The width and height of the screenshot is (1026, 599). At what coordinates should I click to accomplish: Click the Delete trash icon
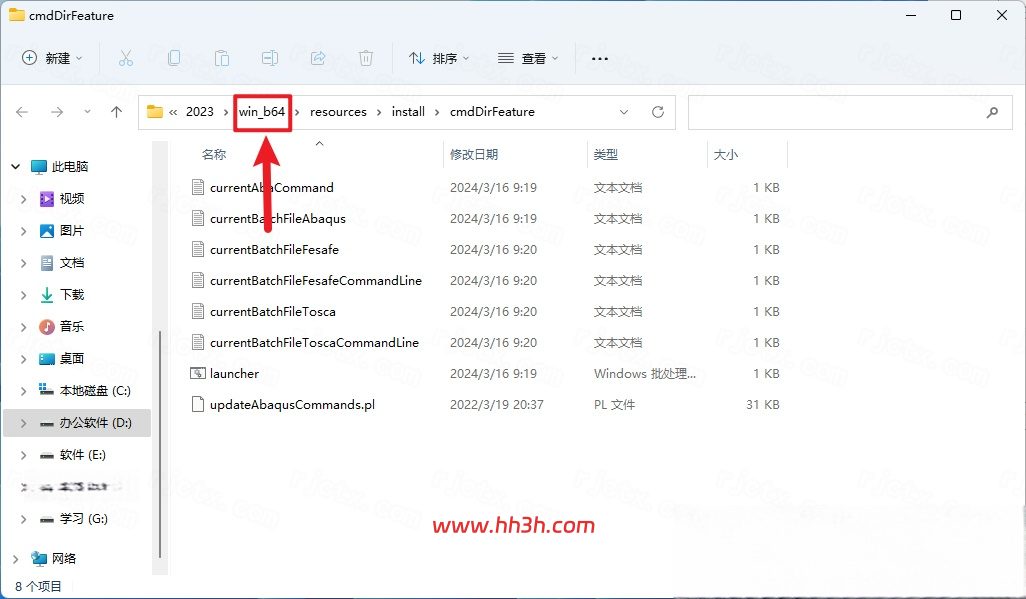click(x=366, y=58)
